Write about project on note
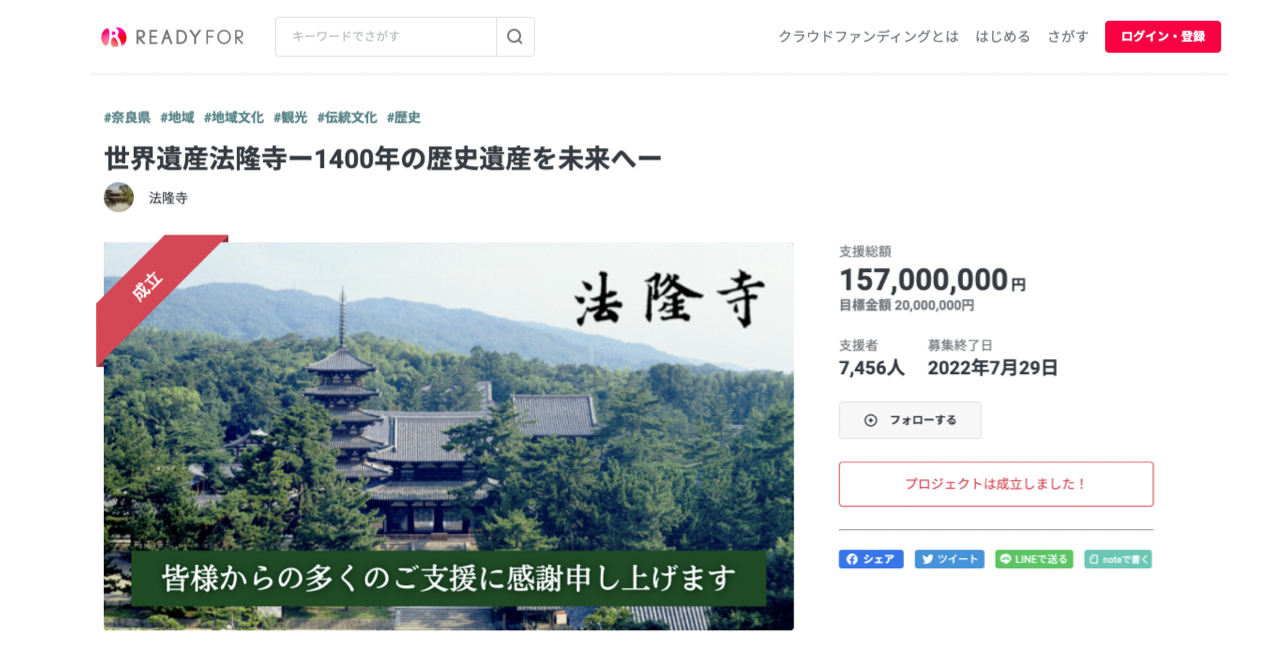This screenshot has width=1280, height=670. 1118,559
